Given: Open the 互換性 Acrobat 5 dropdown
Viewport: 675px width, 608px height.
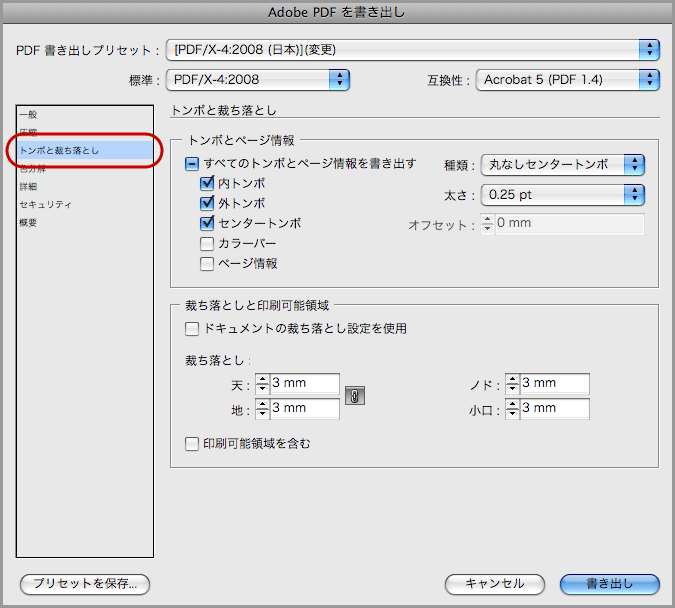Looking at the screenshot, I should click(x=567, y=80).
